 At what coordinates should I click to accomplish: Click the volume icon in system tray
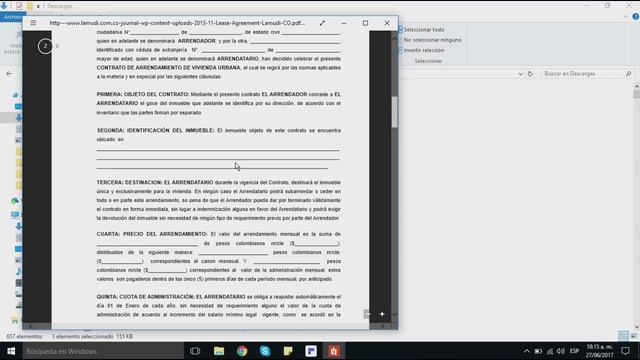(x=561, y=351)
